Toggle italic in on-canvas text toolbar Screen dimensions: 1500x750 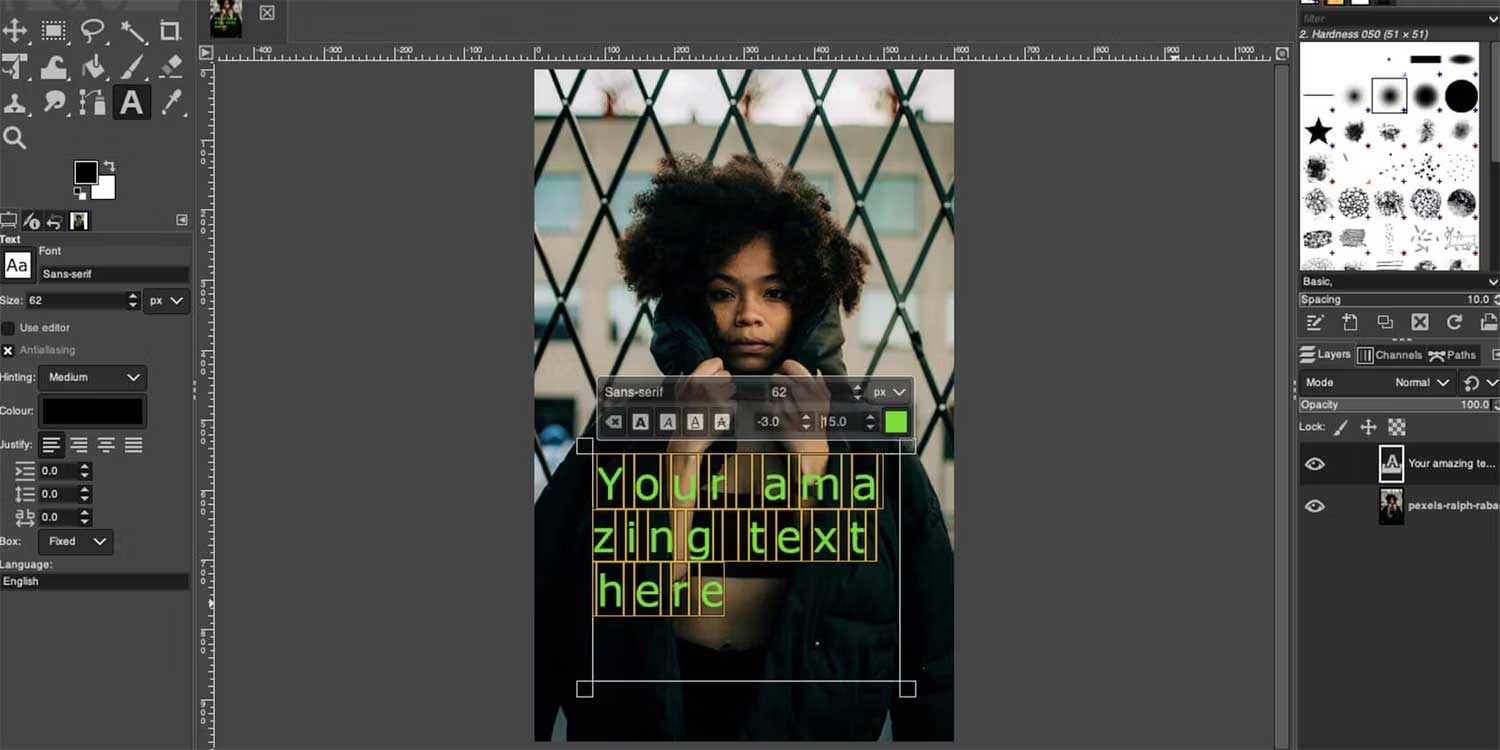(668, 422)
